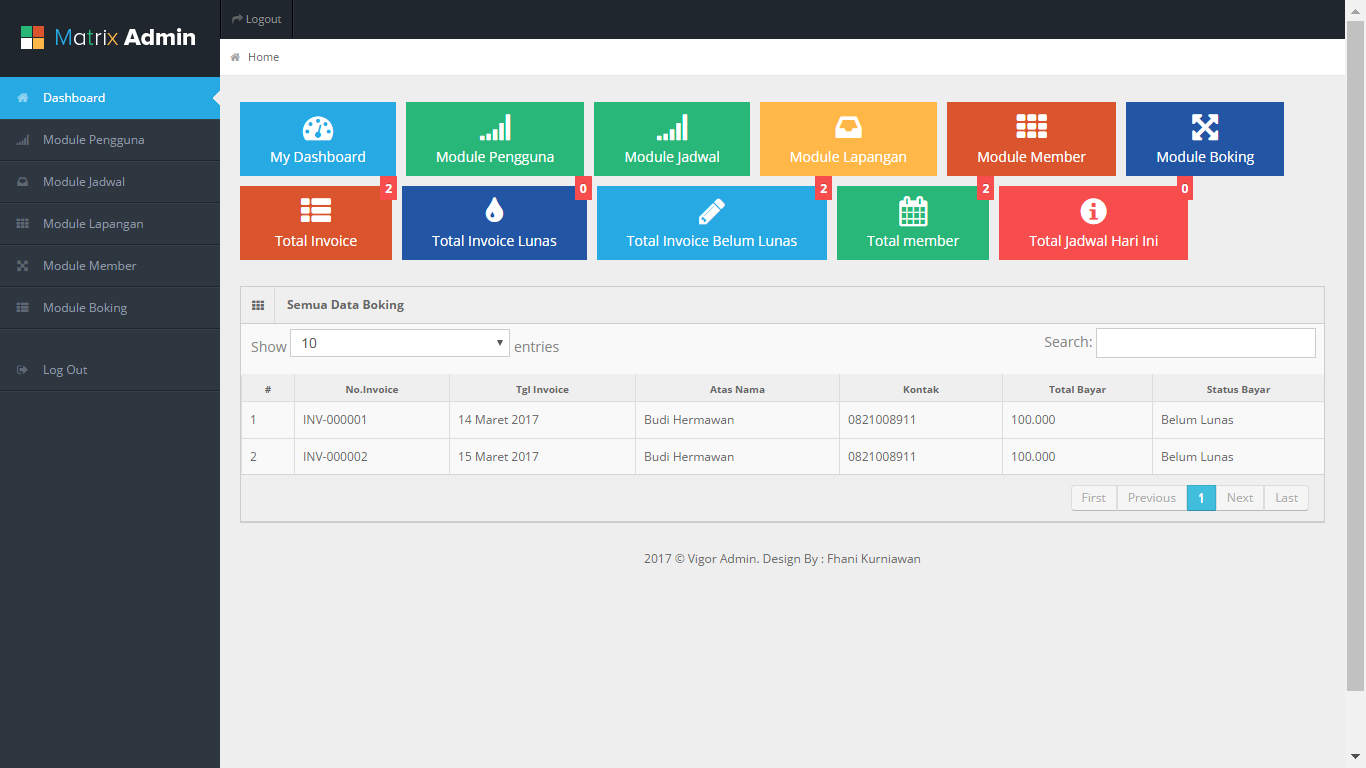This screenshot has width=1366, height=768.
Task: Click Total Jadwal Hari Ini info tile
Action: point(1093,223)
